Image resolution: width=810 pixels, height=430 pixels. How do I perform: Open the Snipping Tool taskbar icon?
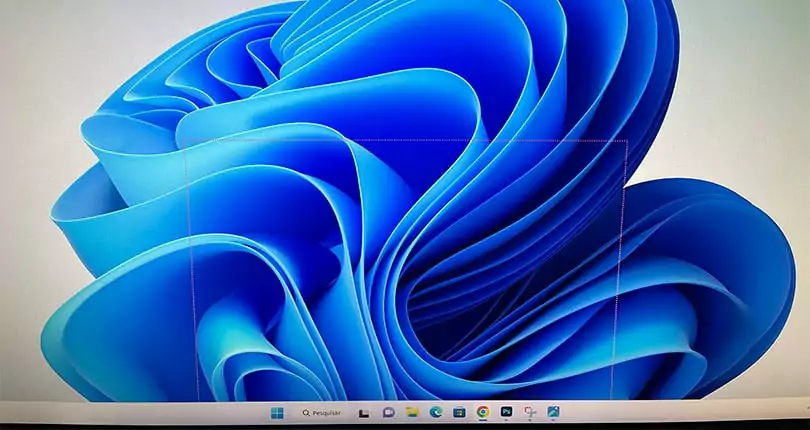tap(530, 411)
